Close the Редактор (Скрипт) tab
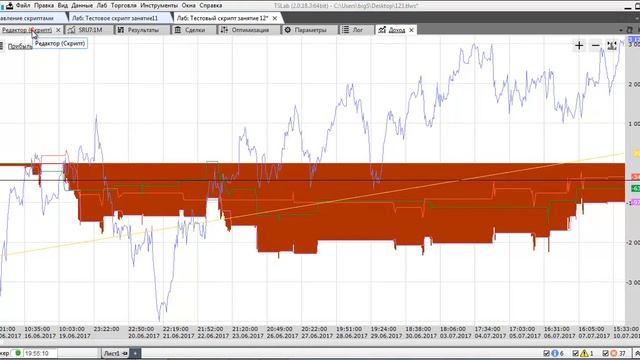The height and width of the screenshot is (360, 640). (58, 30)
